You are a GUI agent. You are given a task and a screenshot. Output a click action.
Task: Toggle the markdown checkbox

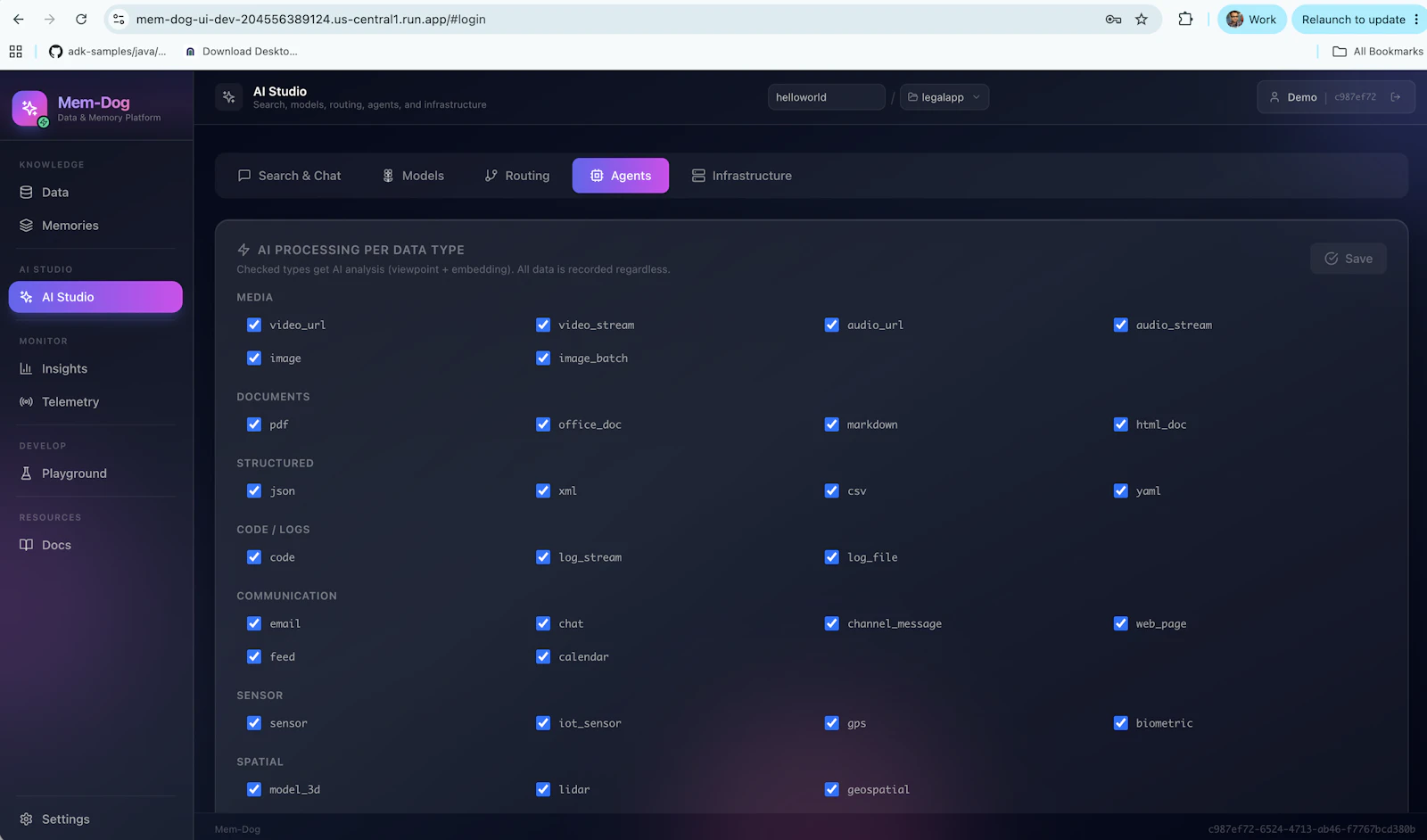pos(832,424)
